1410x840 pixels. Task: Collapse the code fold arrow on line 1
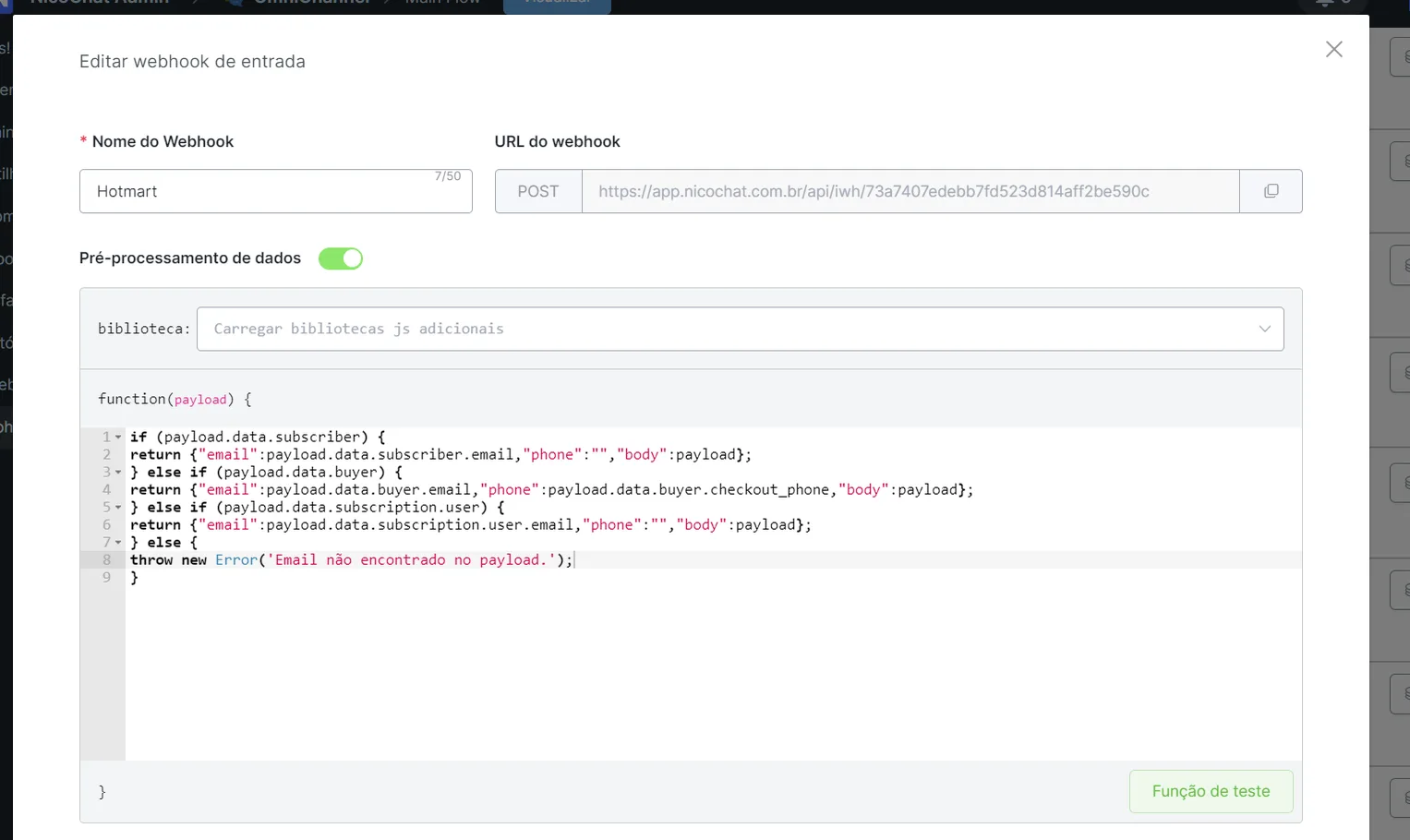(x=118, y=438)
